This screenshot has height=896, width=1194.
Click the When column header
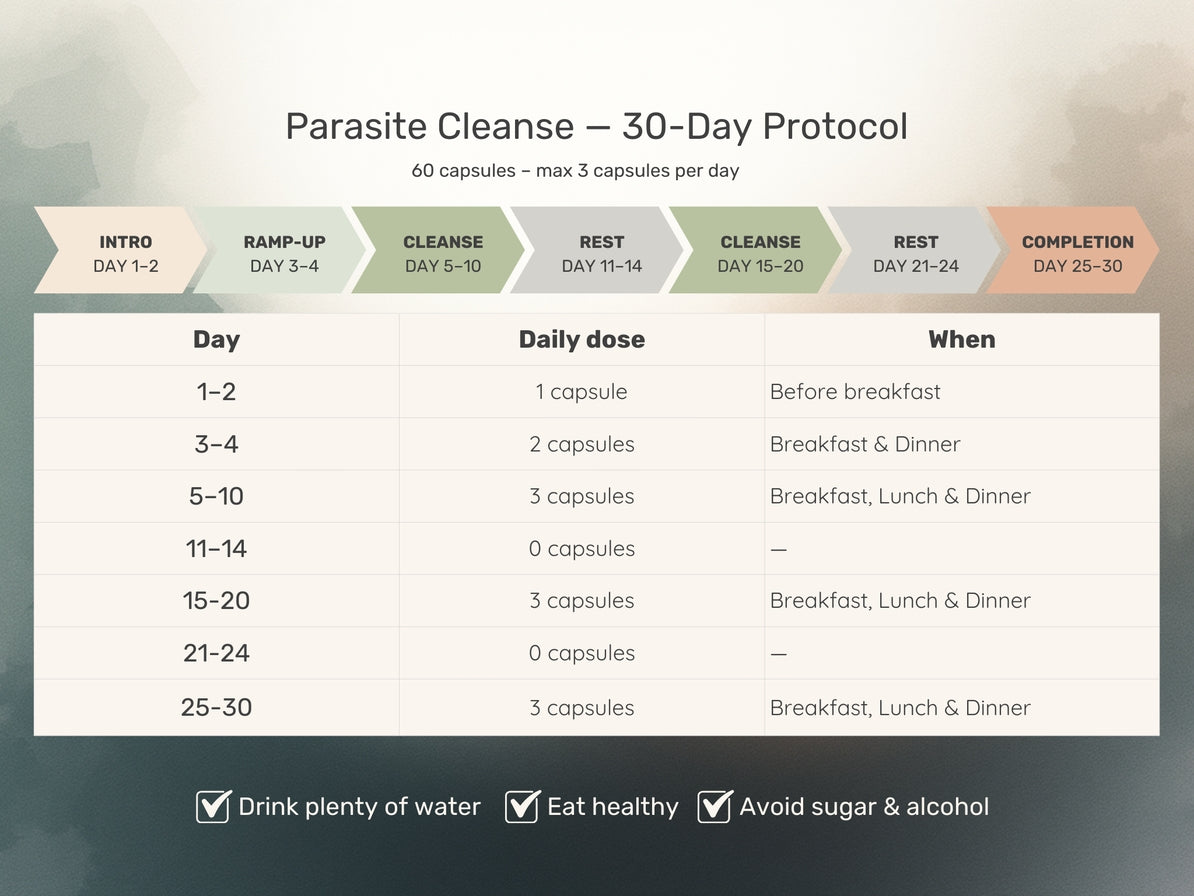click(961, 340)
